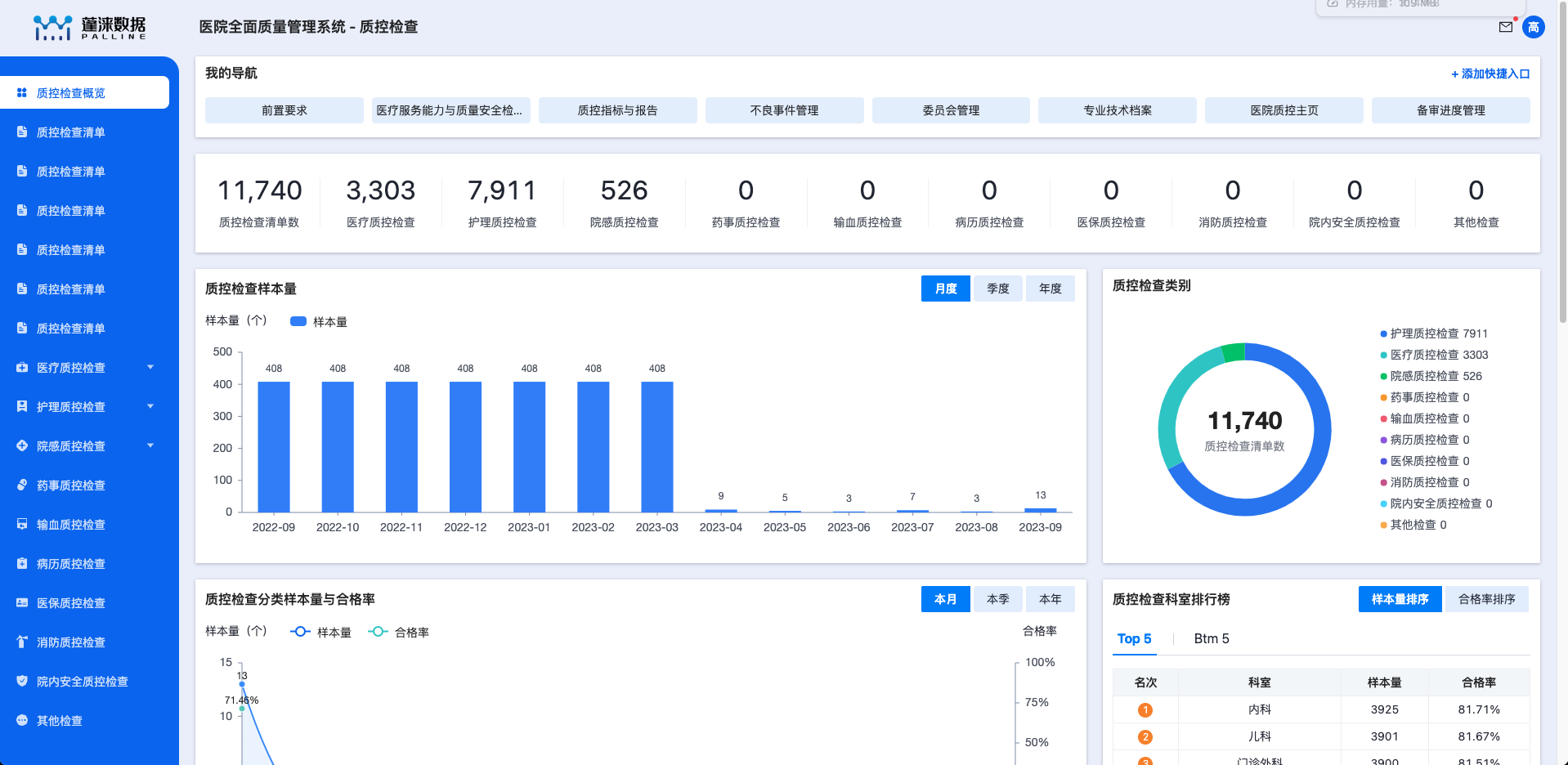Open the 前置要求 shortcut

(284, 110)
